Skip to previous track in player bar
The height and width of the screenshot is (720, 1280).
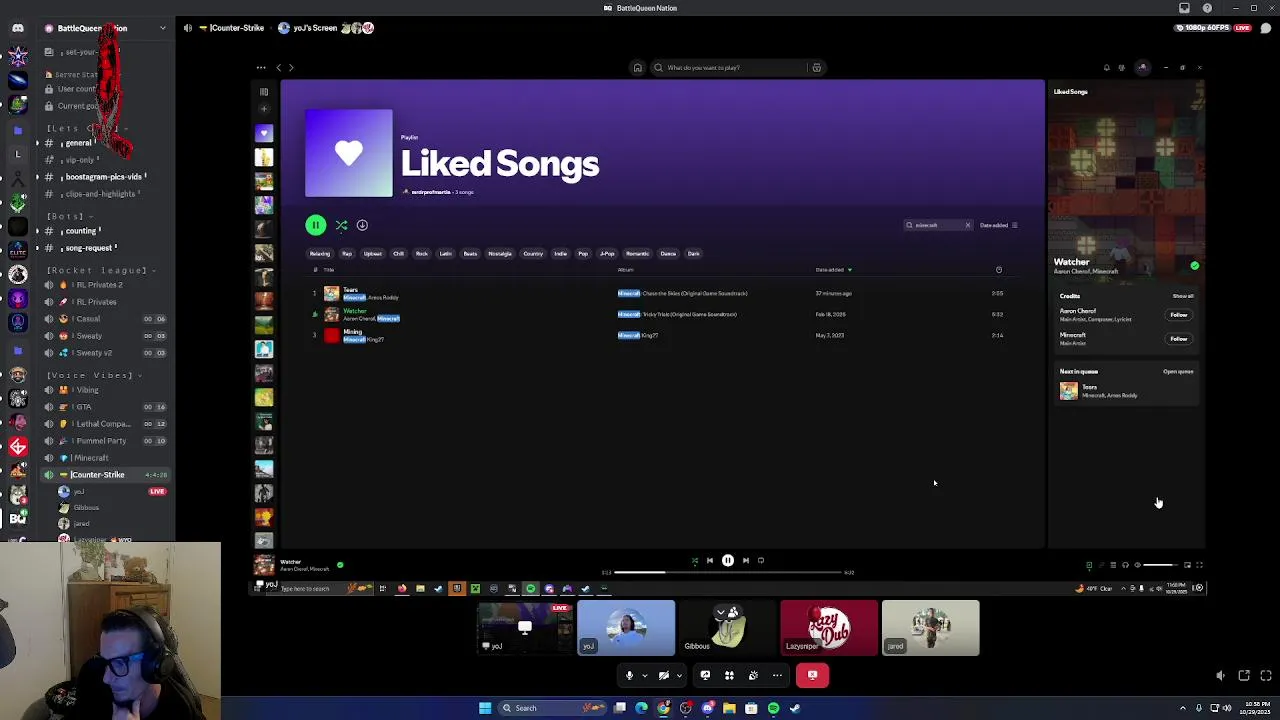point(710,561)
